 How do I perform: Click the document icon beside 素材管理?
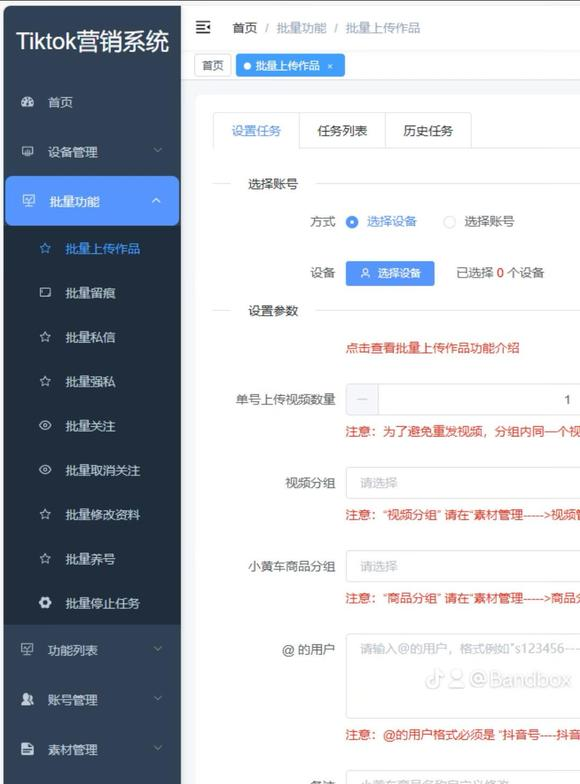coord(28,749)
